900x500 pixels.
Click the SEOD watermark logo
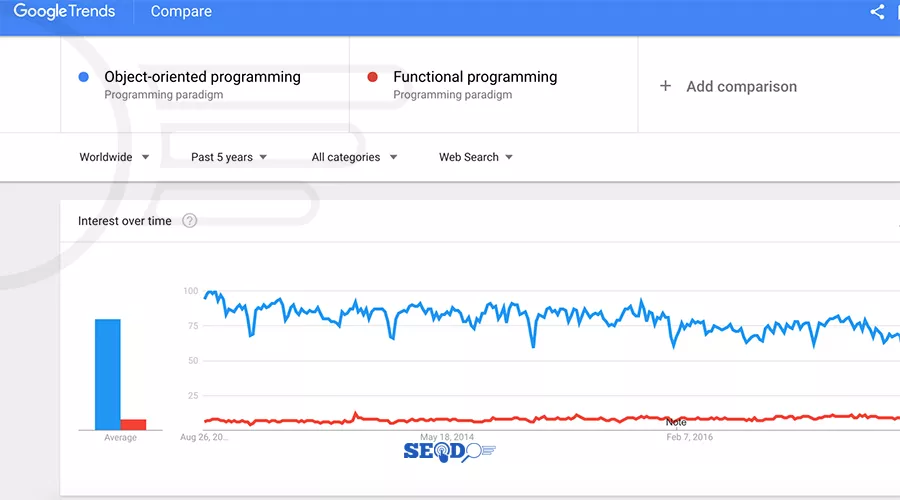coord(449,452)
